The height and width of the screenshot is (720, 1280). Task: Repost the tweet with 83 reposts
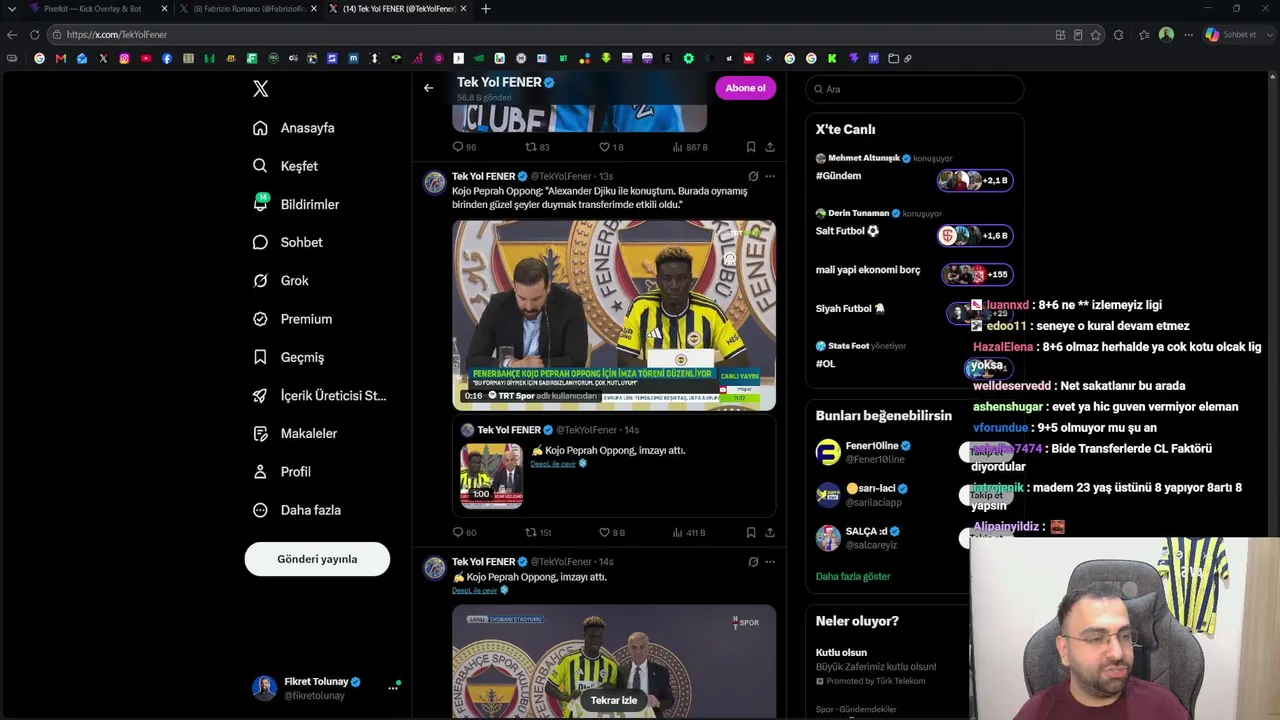pos(537,147)
